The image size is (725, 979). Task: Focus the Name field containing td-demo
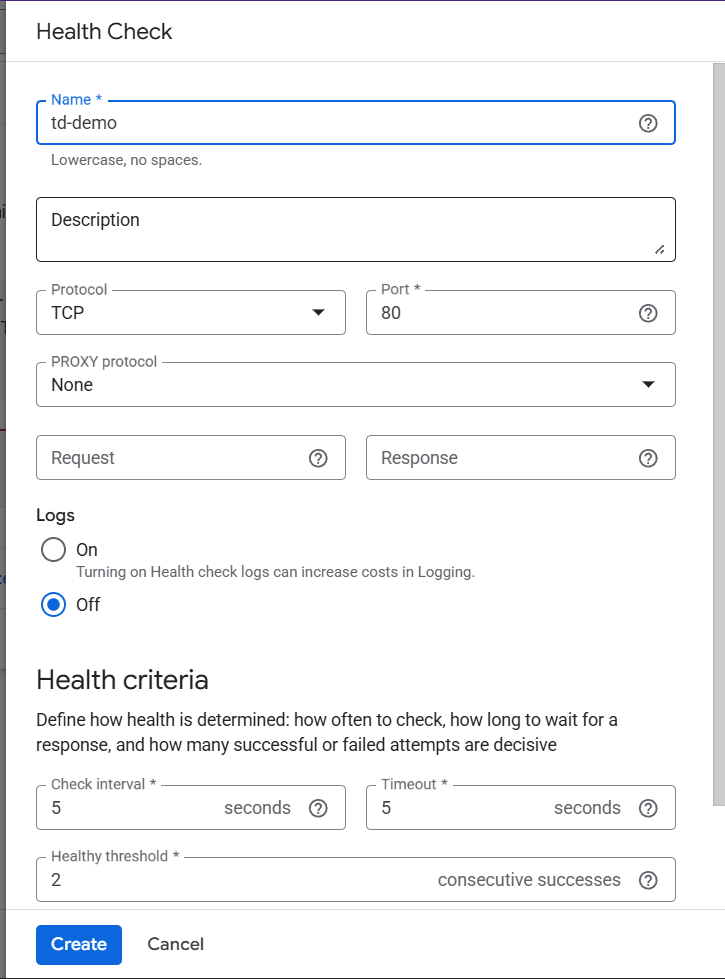point(330,123)
